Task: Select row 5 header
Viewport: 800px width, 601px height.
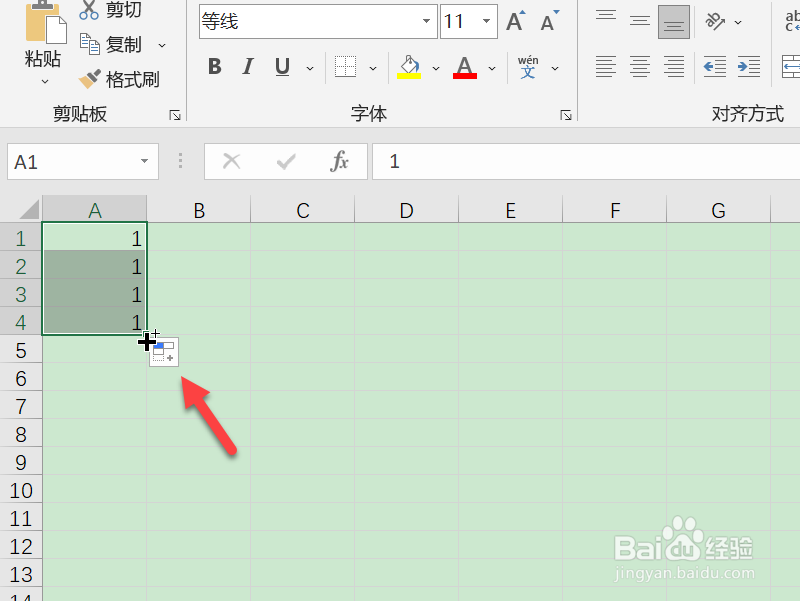Action: pos(20,350)
